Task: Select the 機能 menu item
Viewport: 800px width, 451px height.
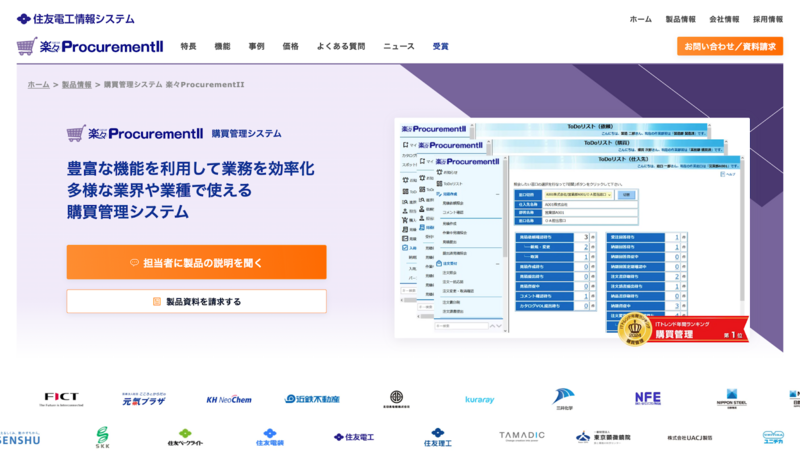Action: click(x=222, y=46)
